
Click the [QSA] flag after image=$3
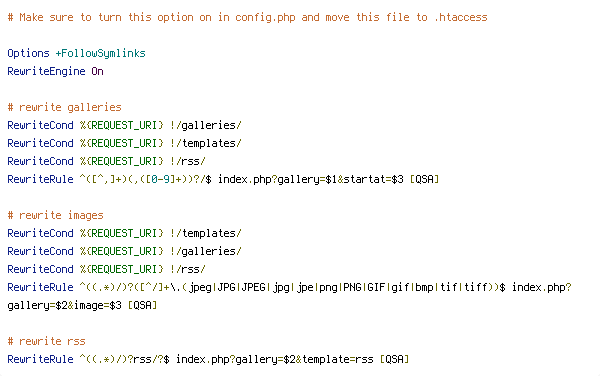(x=142, y=306)
